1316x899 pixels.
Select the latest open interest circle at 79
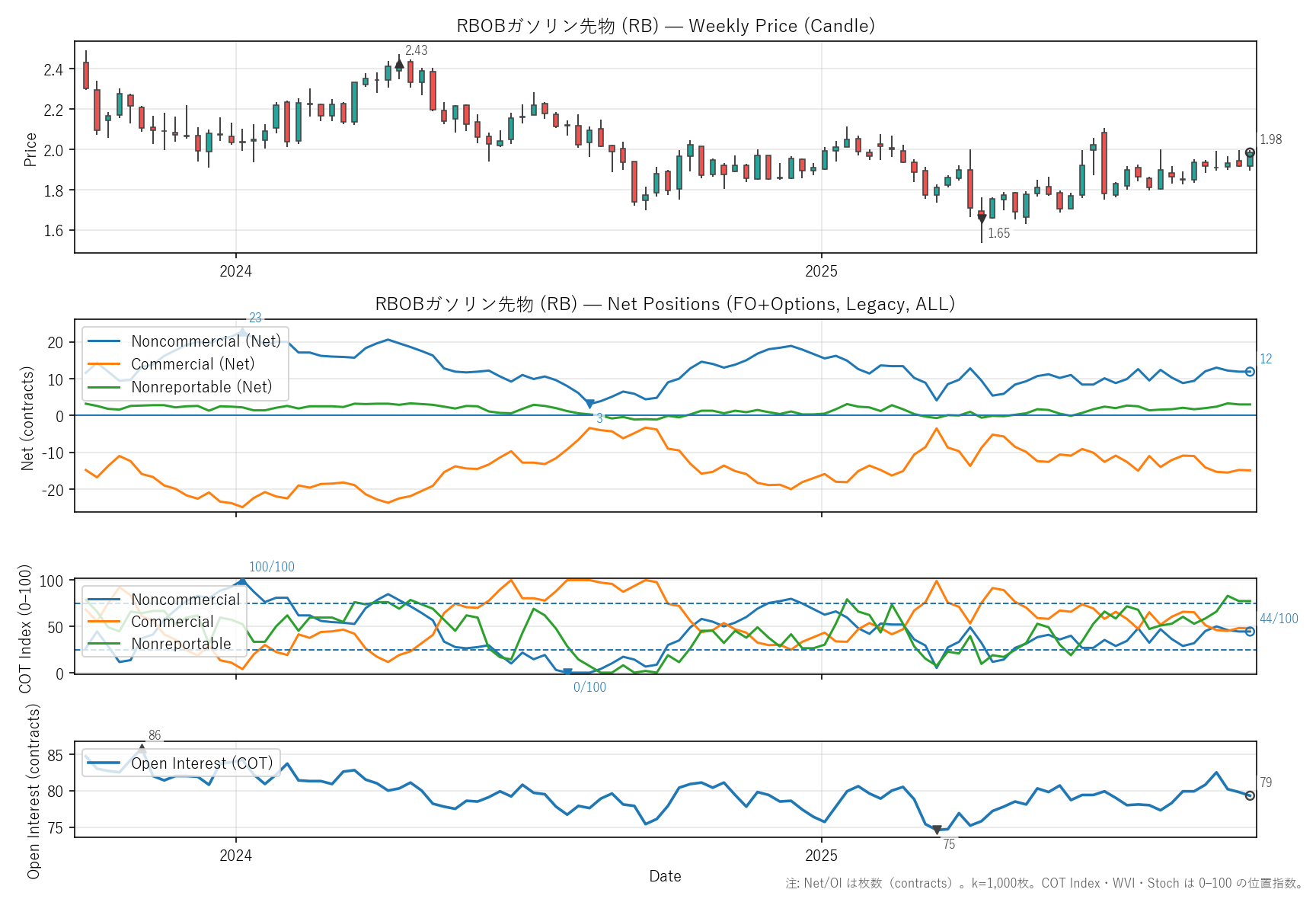[x=1250, y=795]
